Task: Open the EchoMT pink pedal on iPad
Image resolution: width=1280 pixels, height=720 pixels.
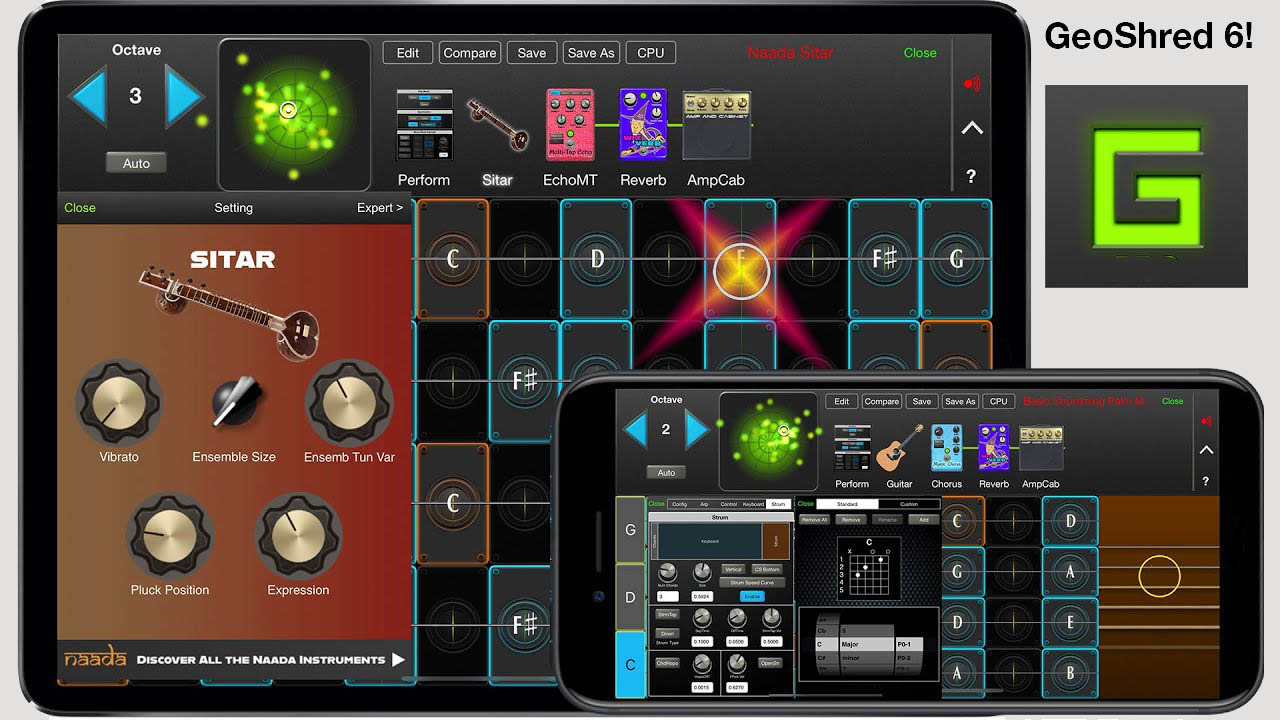Action: 570,125
